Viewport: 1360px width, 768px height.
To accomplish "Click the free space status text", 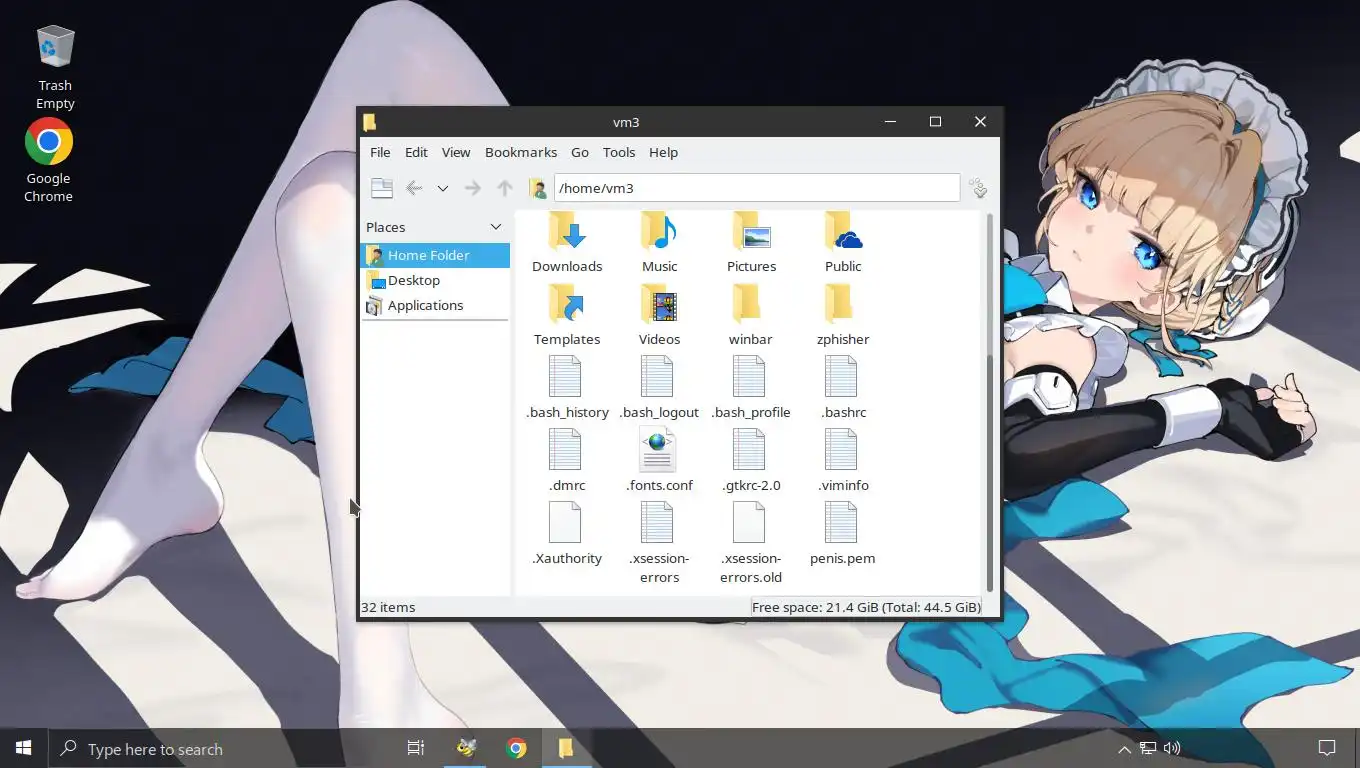I will (x=866, y=607).
